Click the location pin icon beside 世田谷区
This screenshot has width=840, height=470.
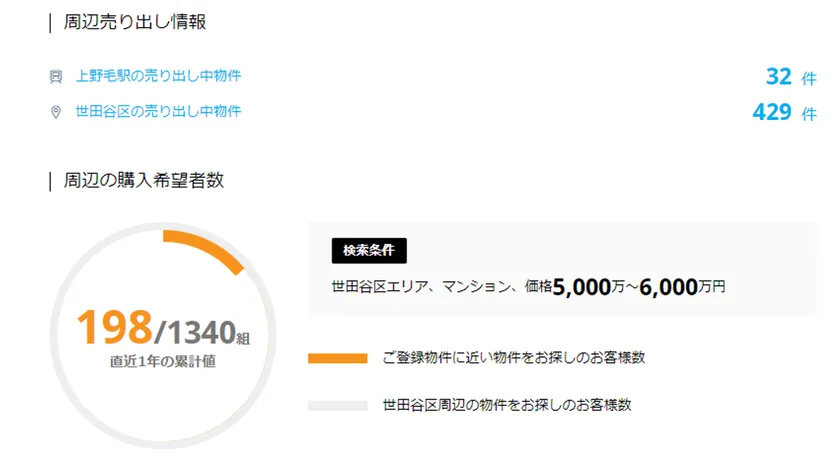(56, 112)
